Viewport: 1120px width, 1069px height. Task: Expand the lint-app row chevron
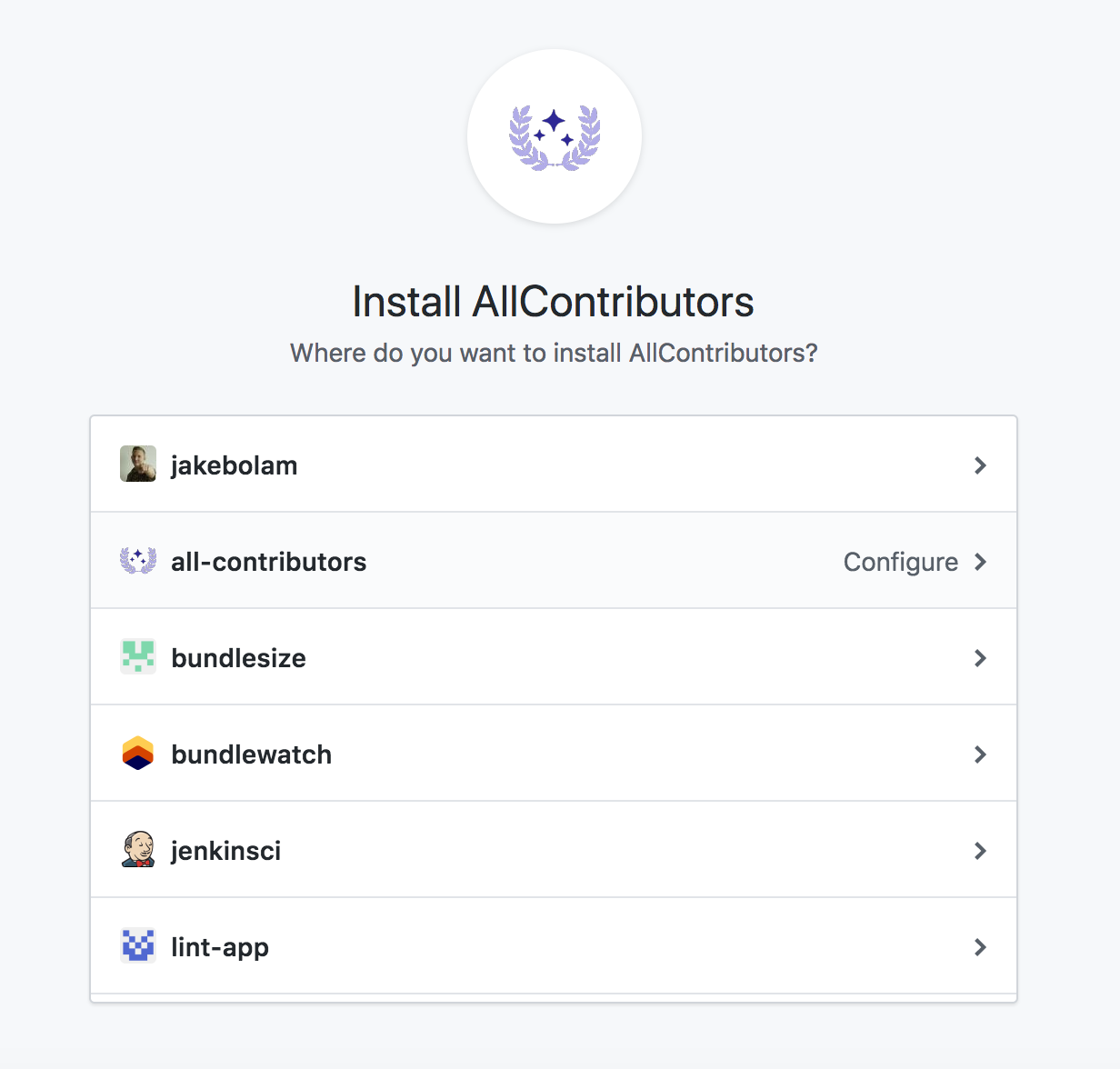coord(980,947)
